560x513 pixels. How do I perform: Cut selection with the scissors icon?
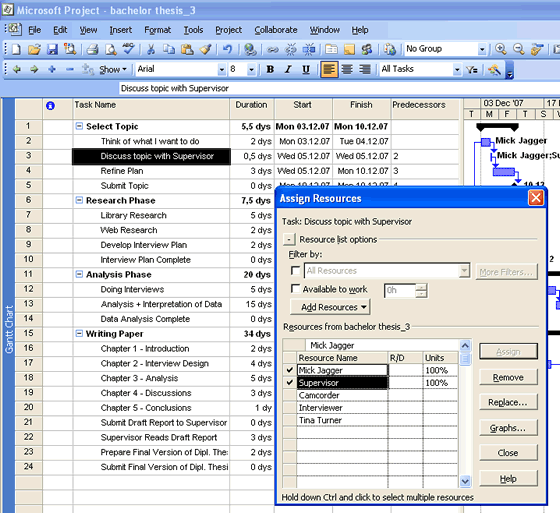(x=151, y=49)
